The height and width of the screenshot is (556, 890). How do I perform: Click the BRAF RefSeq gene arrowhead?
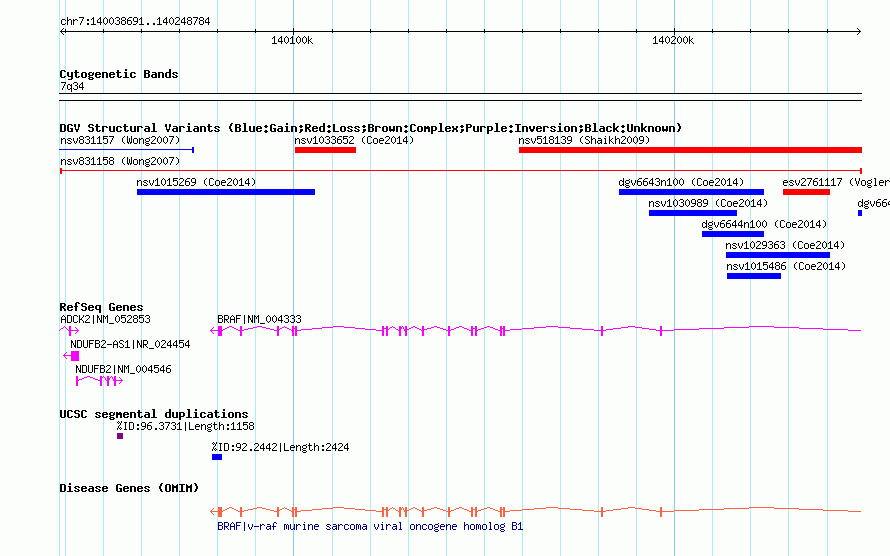(x=213, y=331)
